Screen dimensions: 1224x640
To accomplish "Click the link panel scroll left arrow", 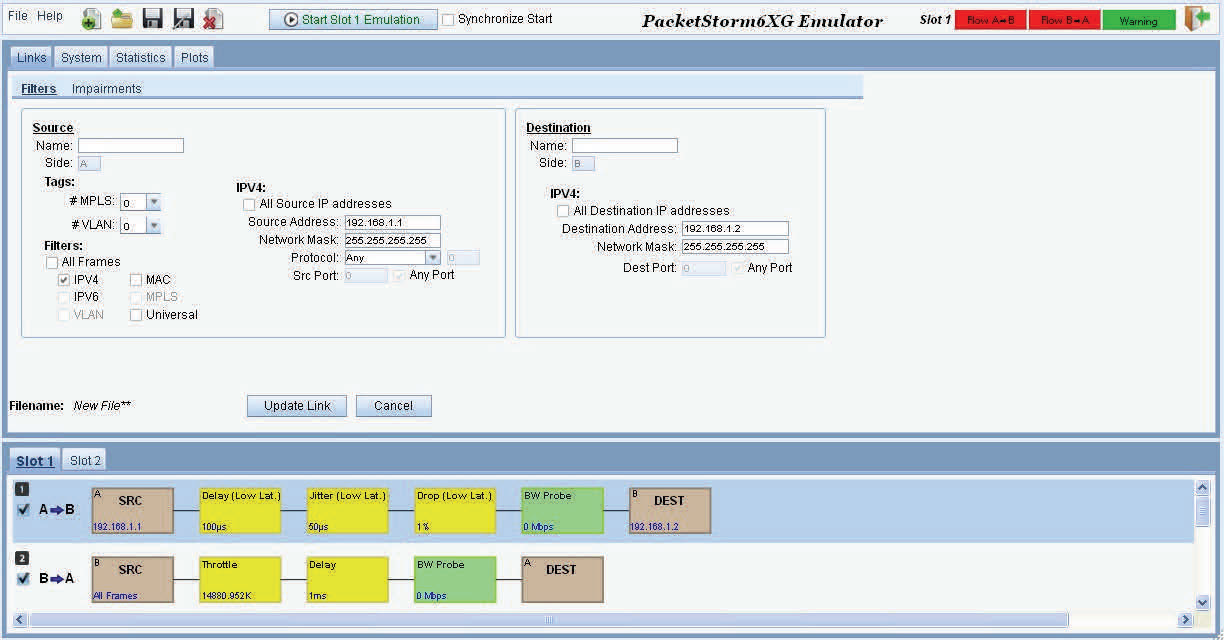I will tap(21, 620).
